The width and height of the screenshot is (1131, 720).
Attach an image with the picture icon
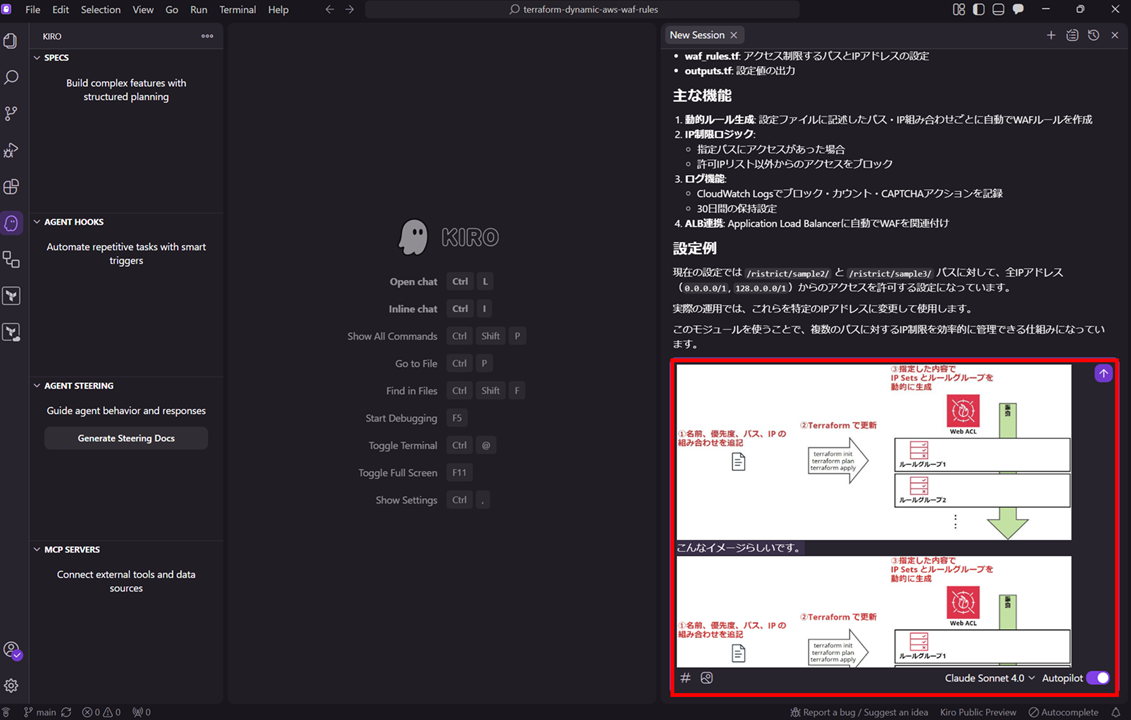[x=707, y=677]
